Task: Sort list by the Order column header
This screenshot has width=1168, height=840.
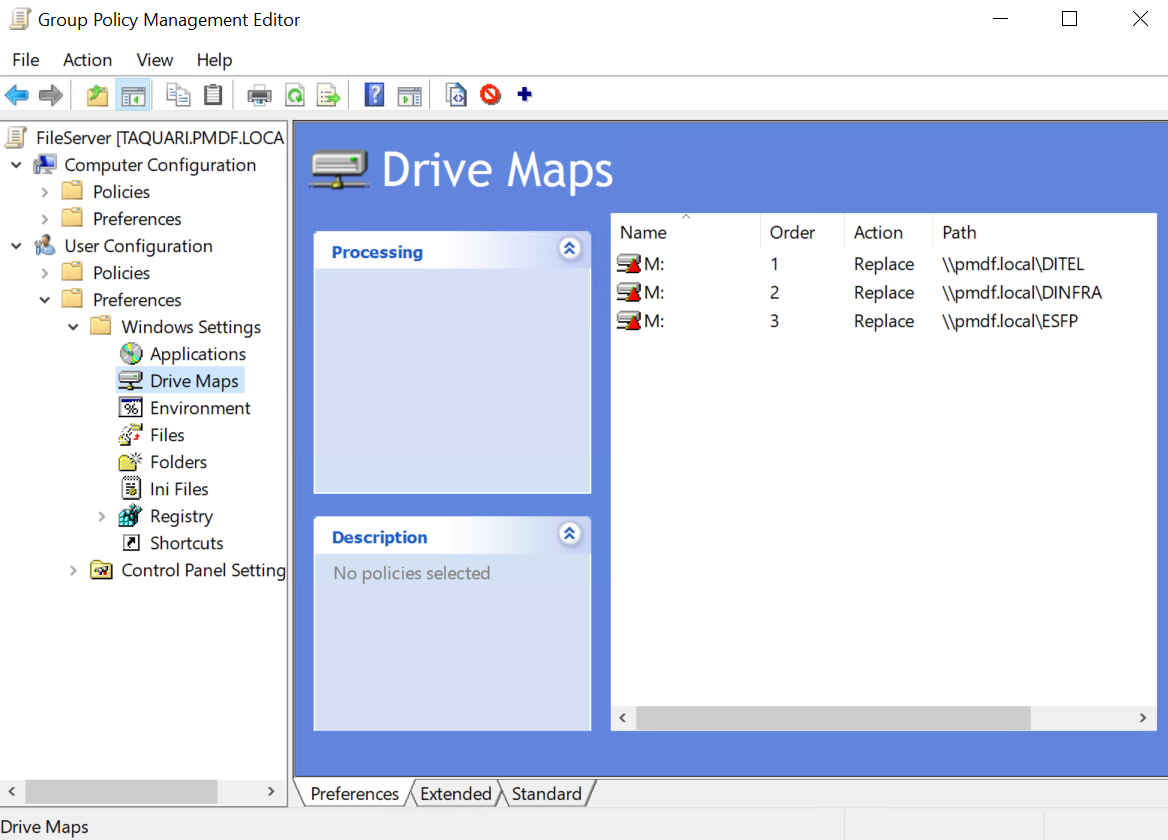Action: (792, 233)
